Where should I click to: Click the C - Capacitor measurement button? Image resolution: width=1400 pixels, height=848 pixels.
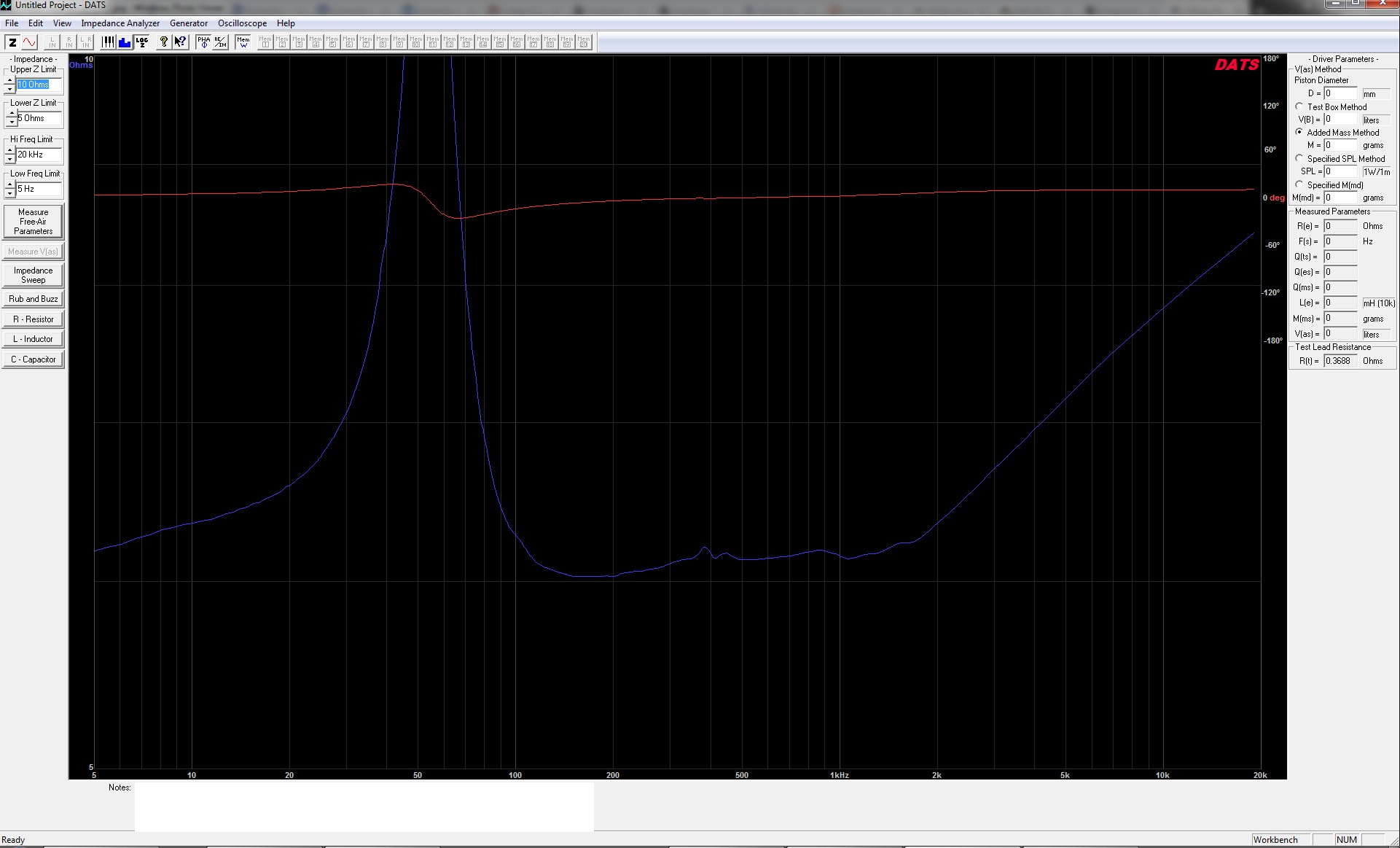pos(34,359)
